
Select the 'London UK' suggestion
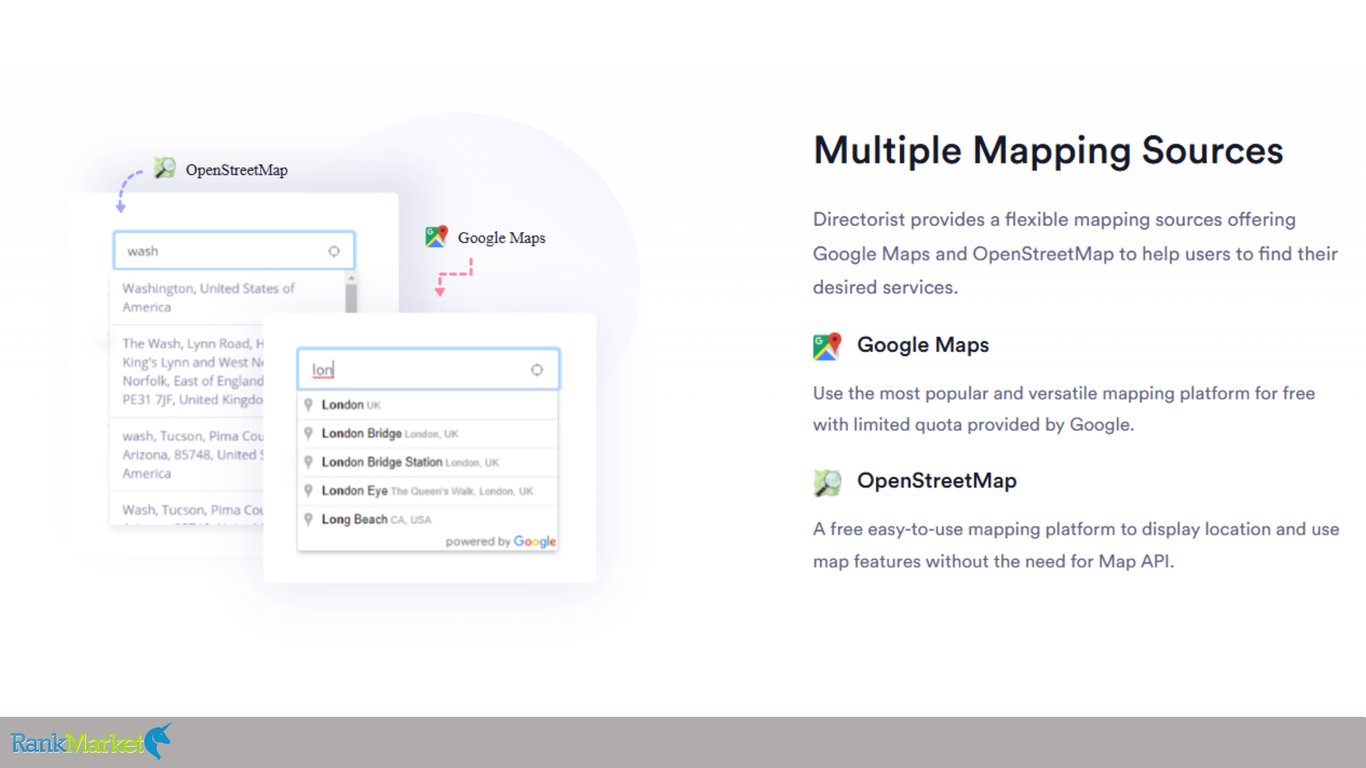tap(428, 405)
